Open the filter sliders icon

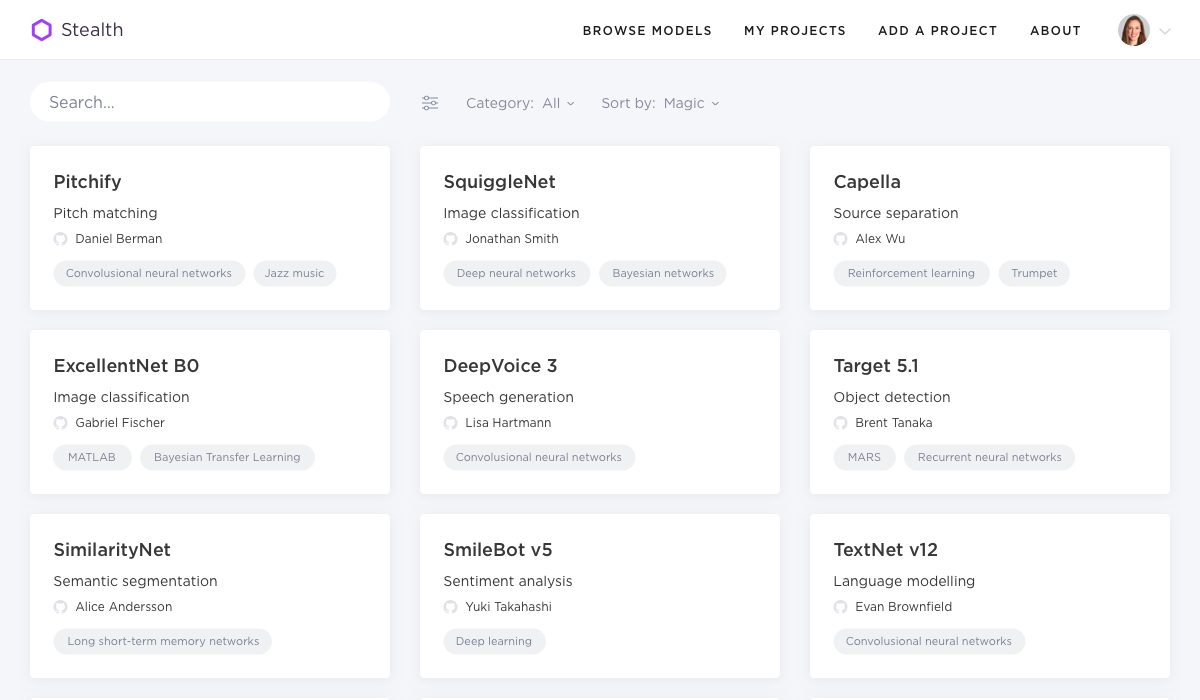pyautogui.click(x=430, y=103)
